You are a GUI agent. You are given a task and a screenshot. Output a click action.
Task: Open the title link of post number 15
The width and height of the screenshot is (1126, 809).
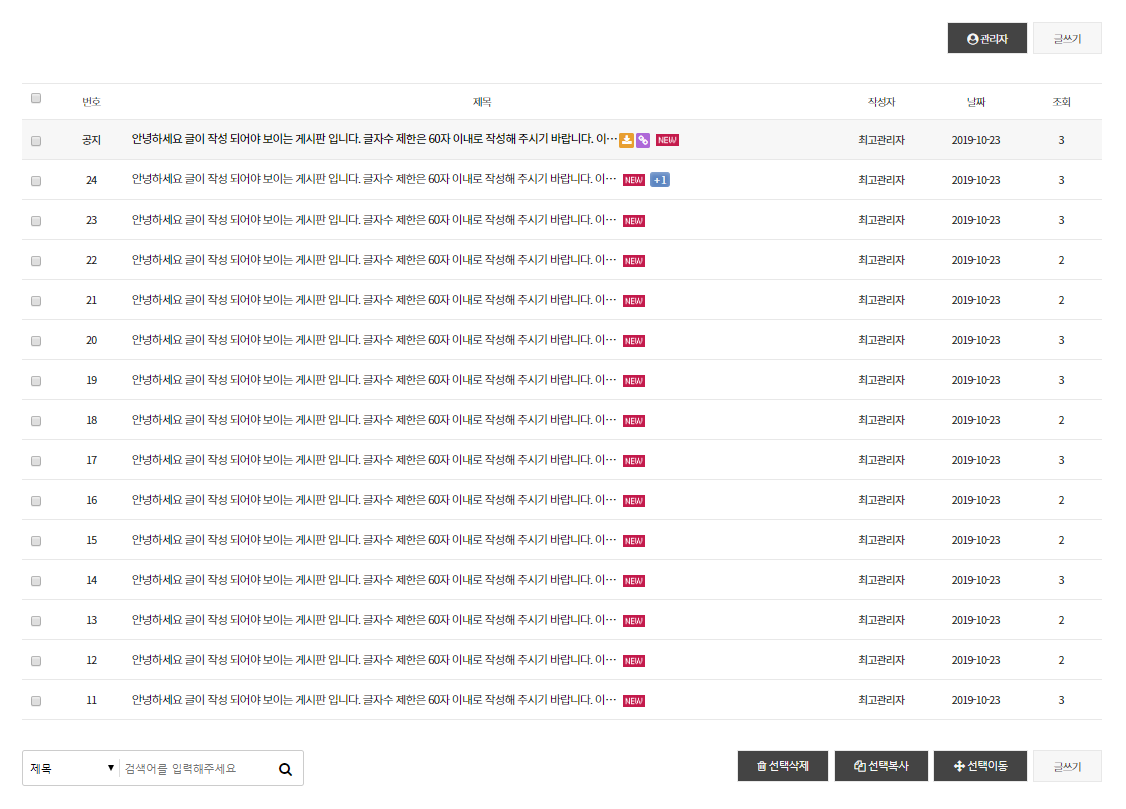click(x=374, y=540)
